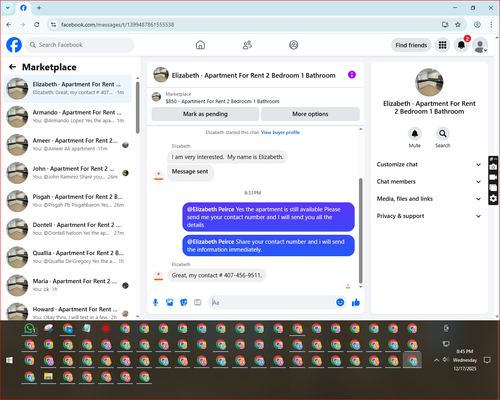Open Quallia conversation in list

click(68, 257)
